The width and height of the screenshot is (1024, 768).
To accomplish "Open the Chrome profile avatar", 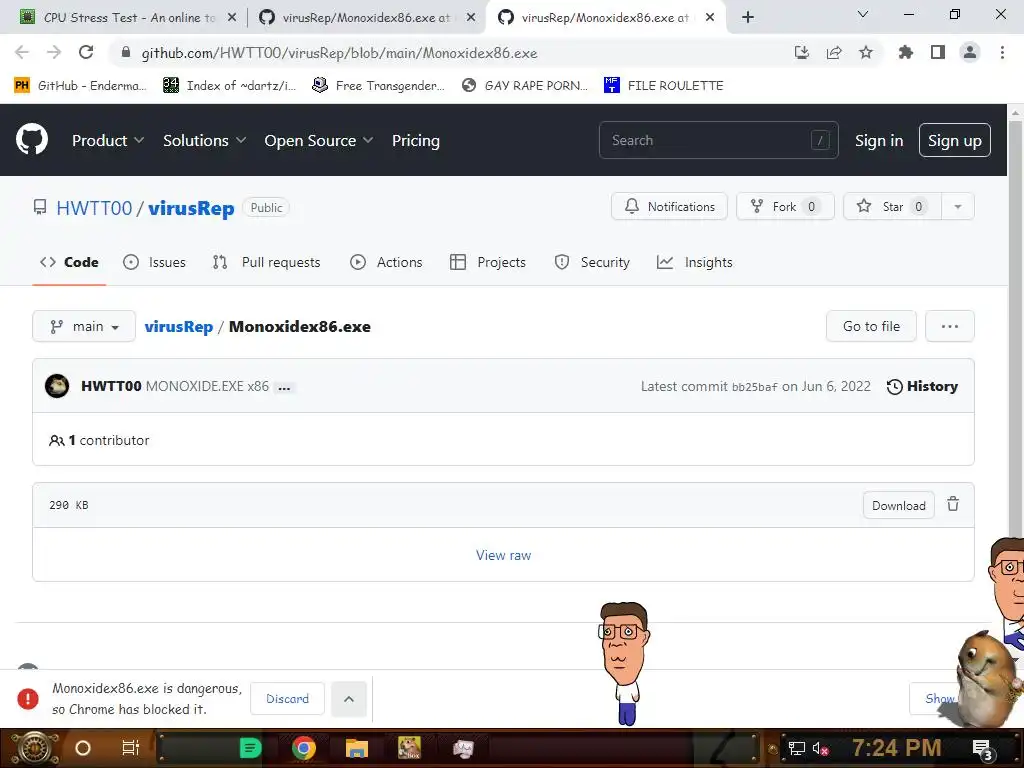I will point(970,52).
